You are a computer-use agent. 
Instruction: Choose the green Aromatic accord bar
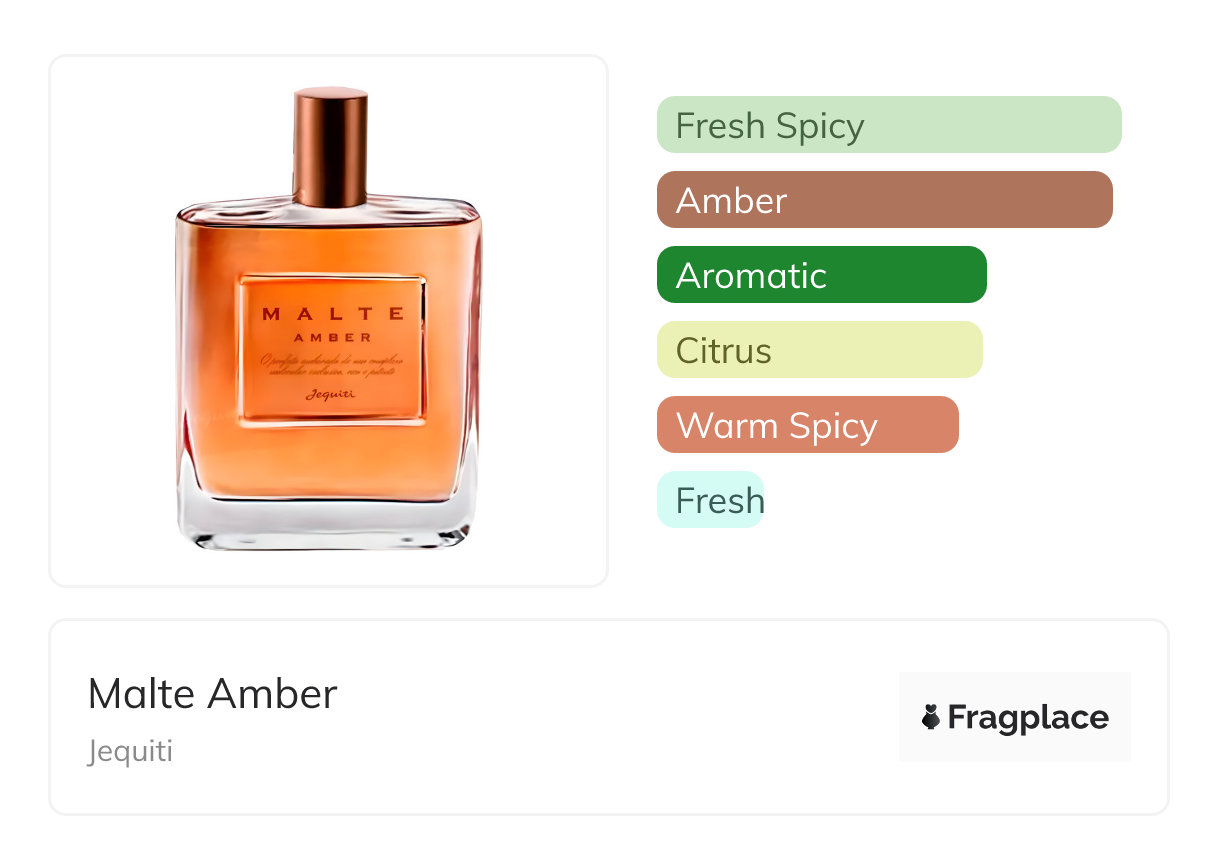tap(822, 275)
